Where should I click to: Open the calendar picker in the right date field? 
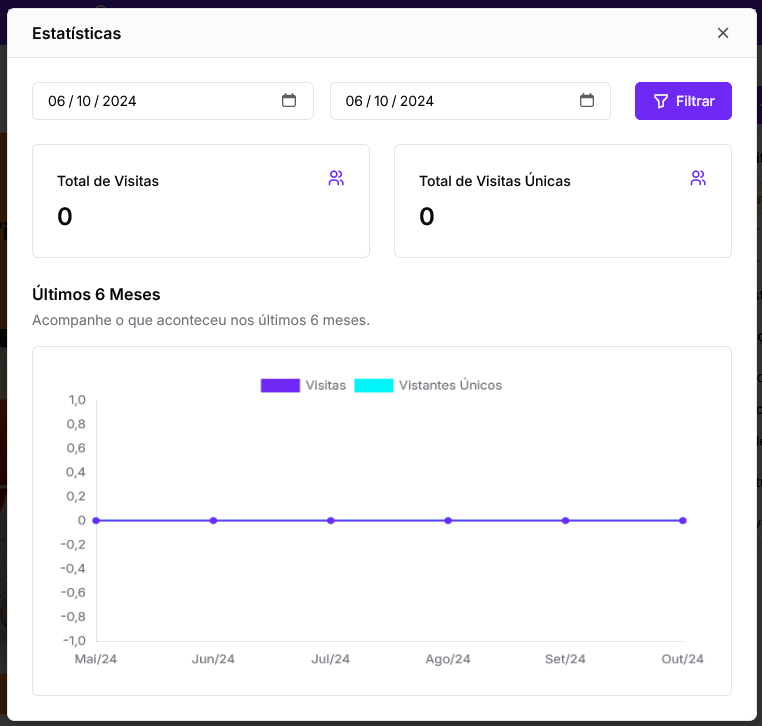coord(587,101)
